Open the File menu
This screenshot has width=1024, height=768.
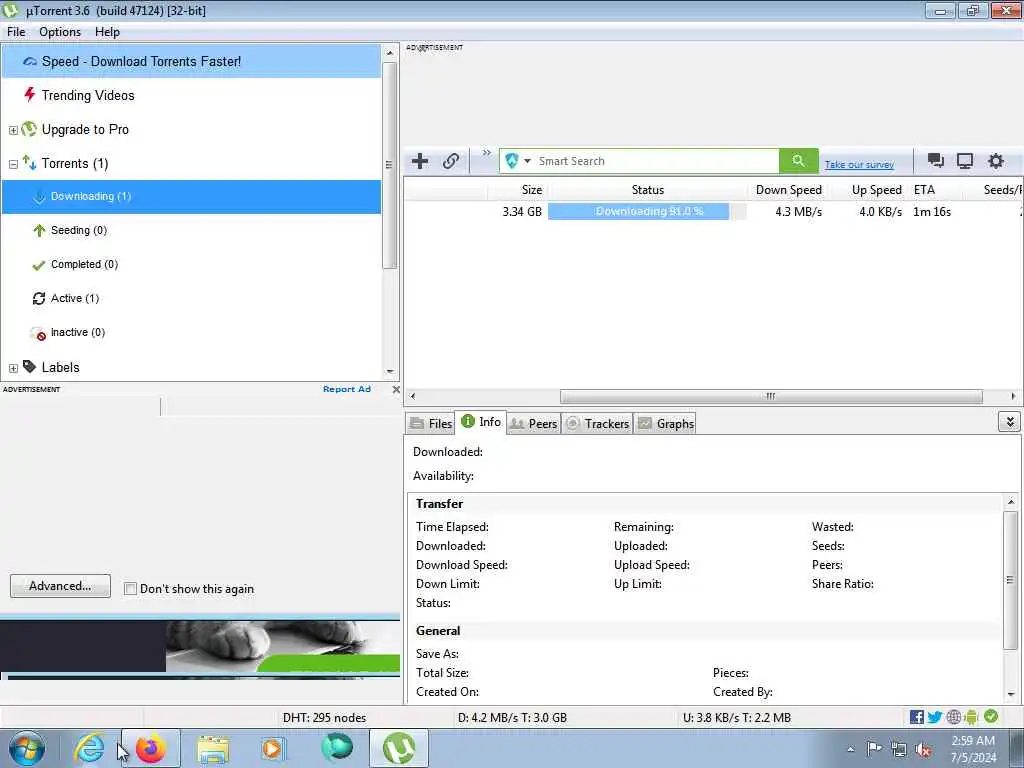(x=16, y=32)
